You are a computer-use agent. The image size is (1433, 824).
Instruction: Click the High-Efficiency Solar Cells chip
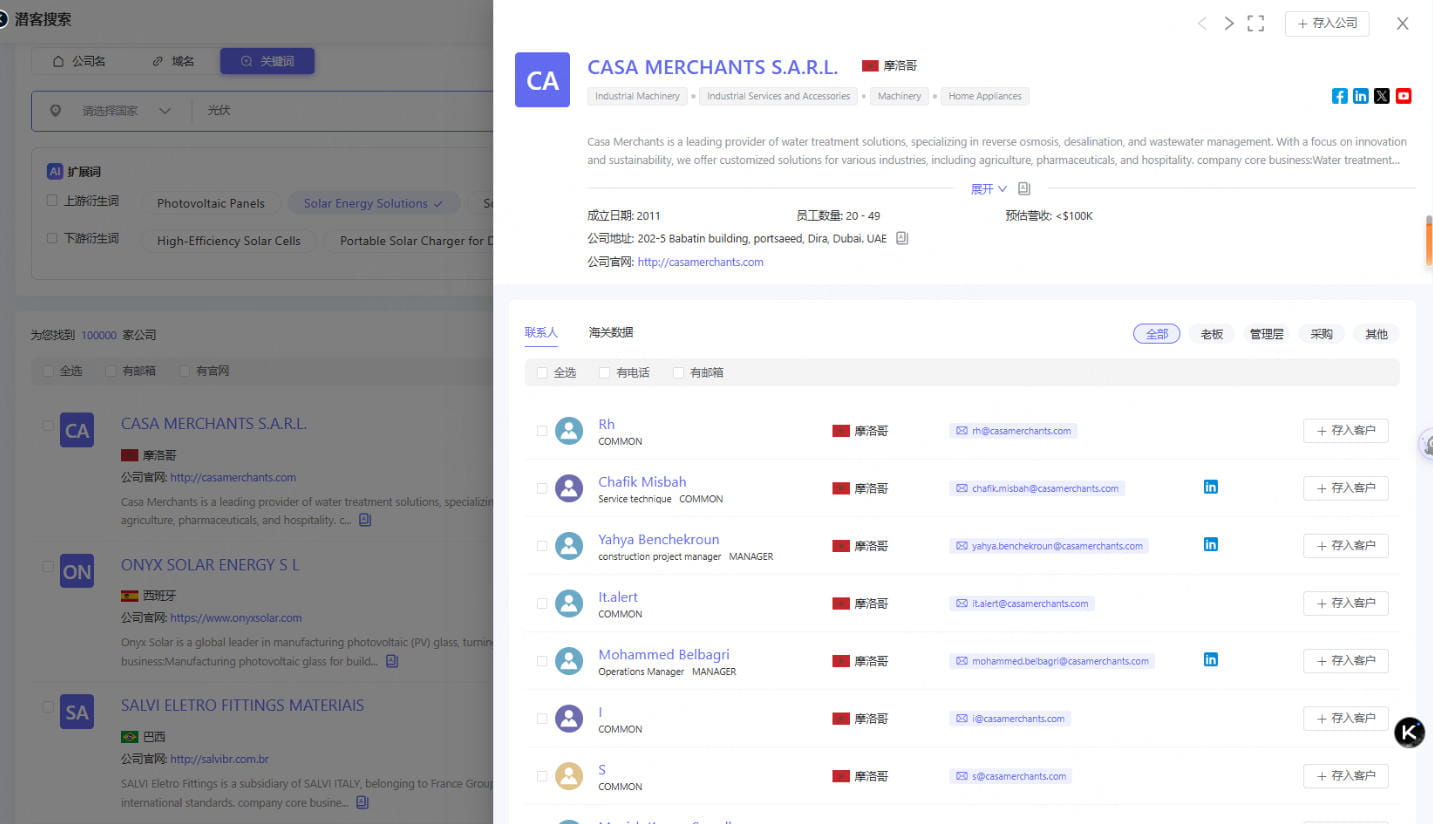229,241
